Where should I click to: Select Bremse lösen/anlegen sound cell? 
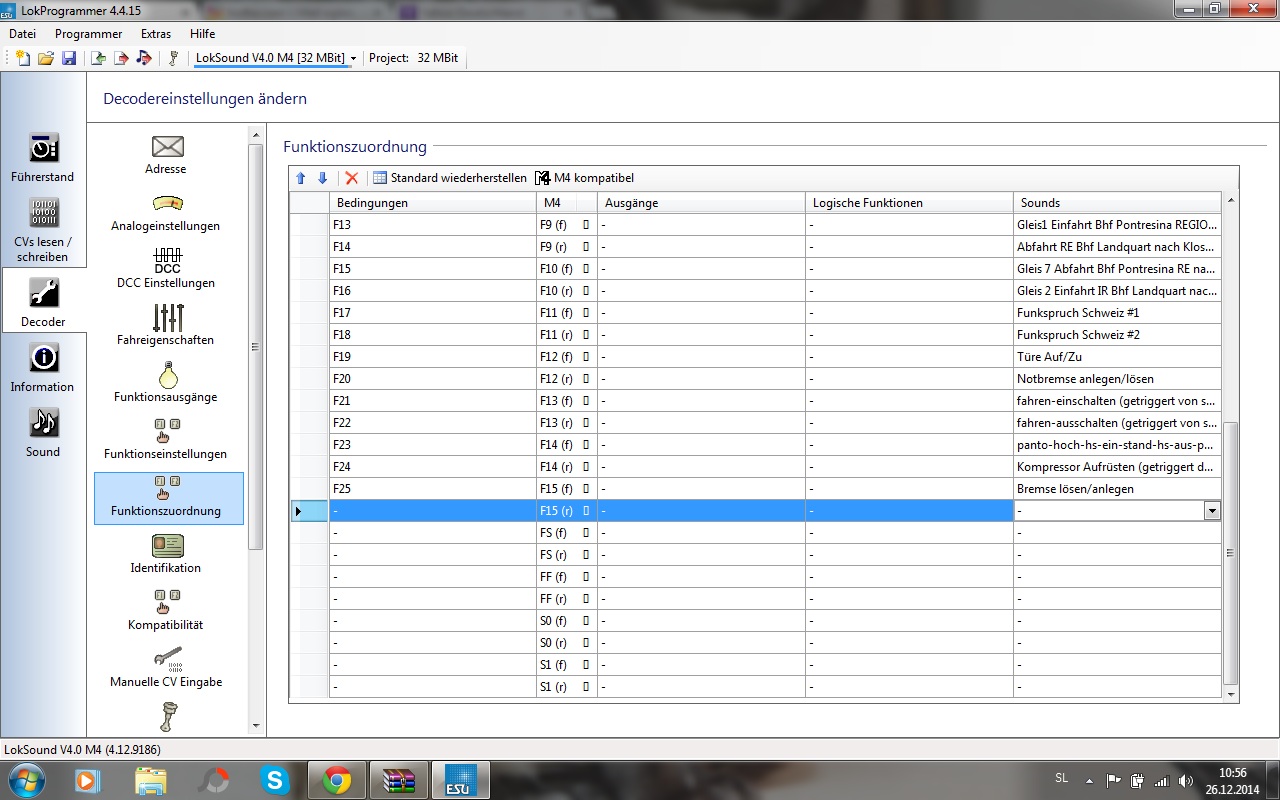pos(1117,489)
